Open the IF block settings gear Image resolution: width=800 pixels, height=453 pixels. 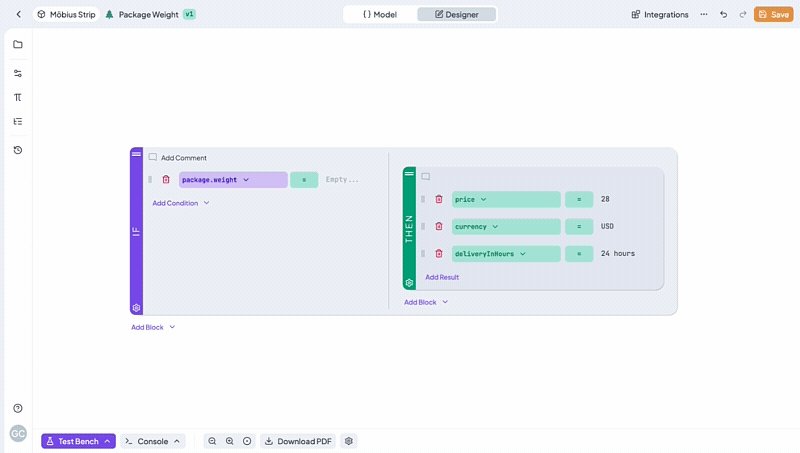pos(136,308)
